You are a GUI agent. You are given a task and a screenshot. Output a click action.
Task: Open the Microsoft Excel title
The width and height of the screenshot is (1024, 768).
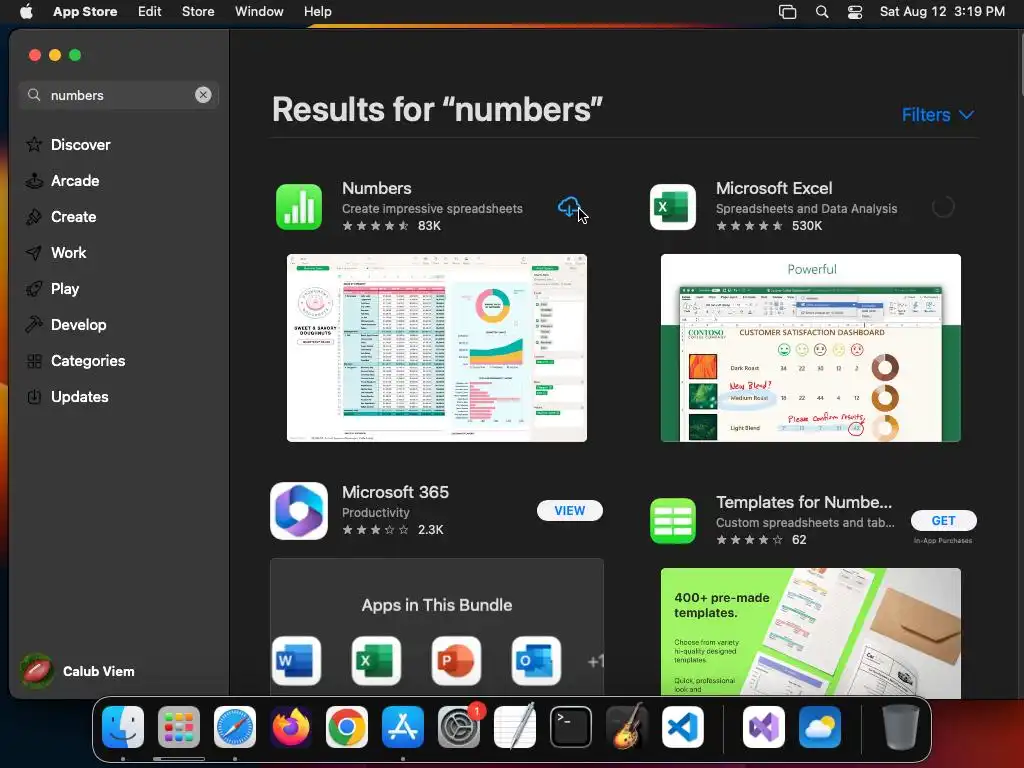[x=774, y=188]
